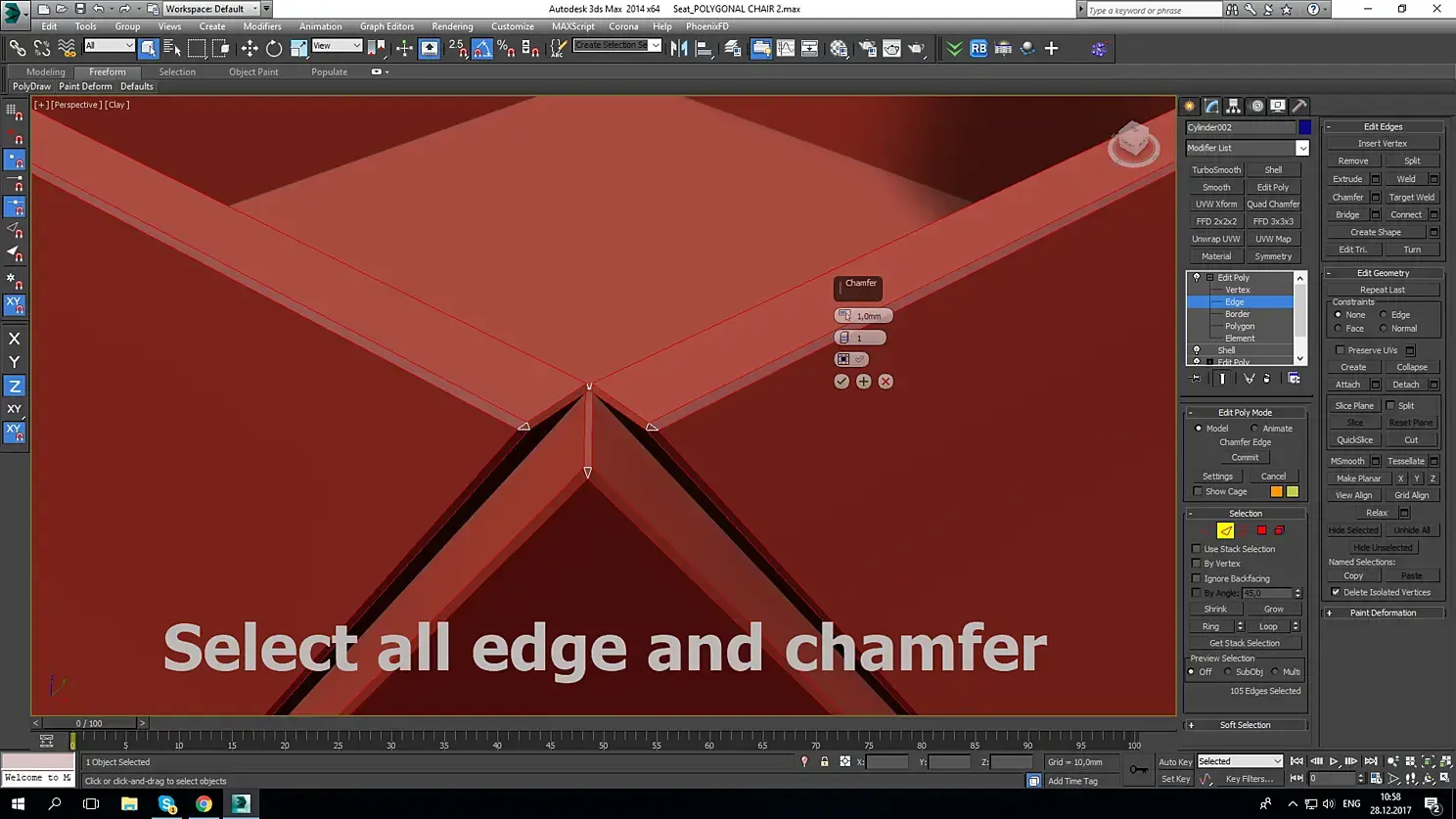Select the Face constraint radio button

tap(1339, 329)
